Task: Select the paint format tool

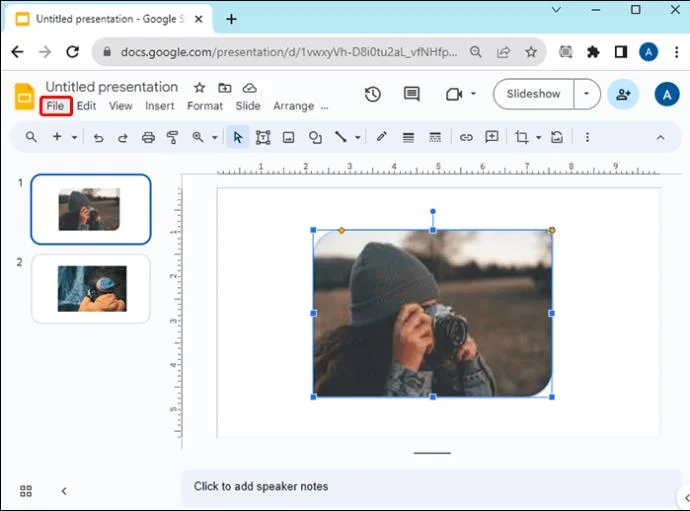Action: point(172,137)
